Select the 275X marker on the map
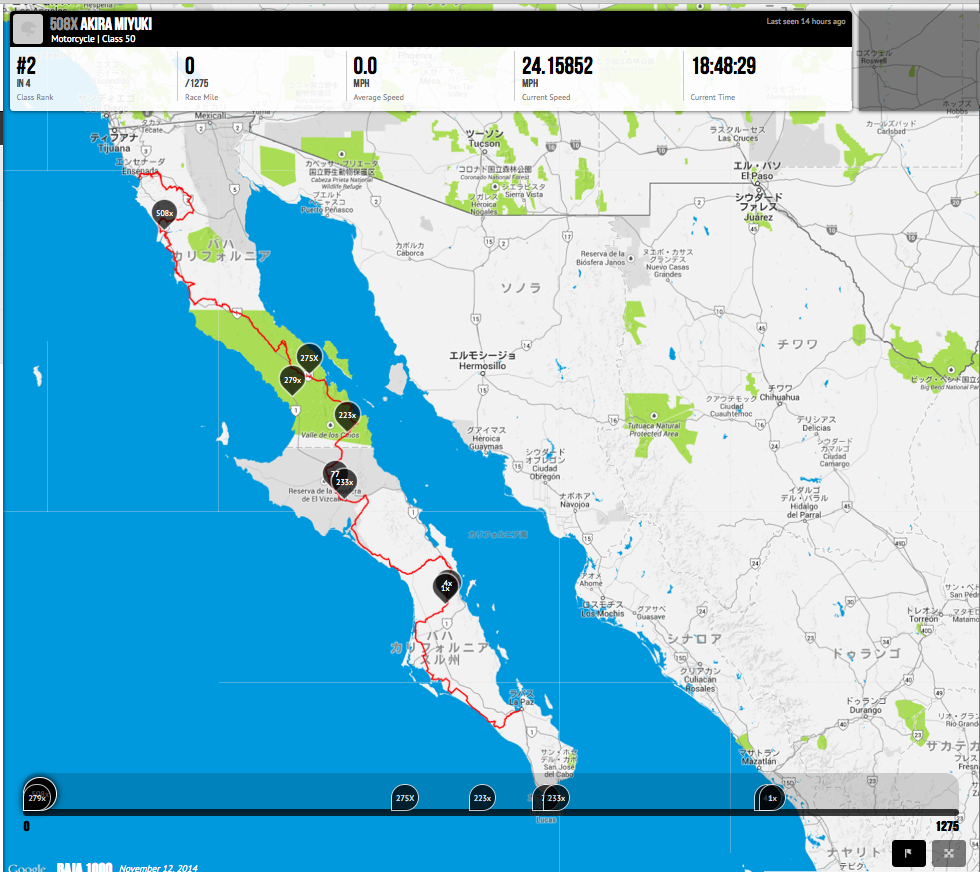The image size is (980, 872). coord(309,358)
